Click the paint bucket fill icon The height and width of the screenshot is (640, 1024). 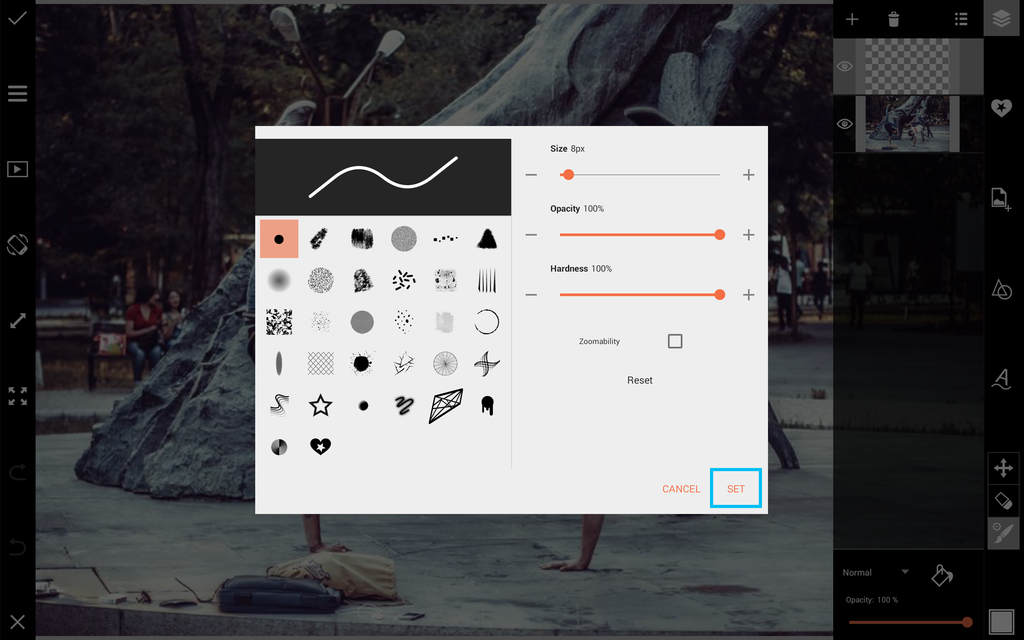click(x=942, y=575)
